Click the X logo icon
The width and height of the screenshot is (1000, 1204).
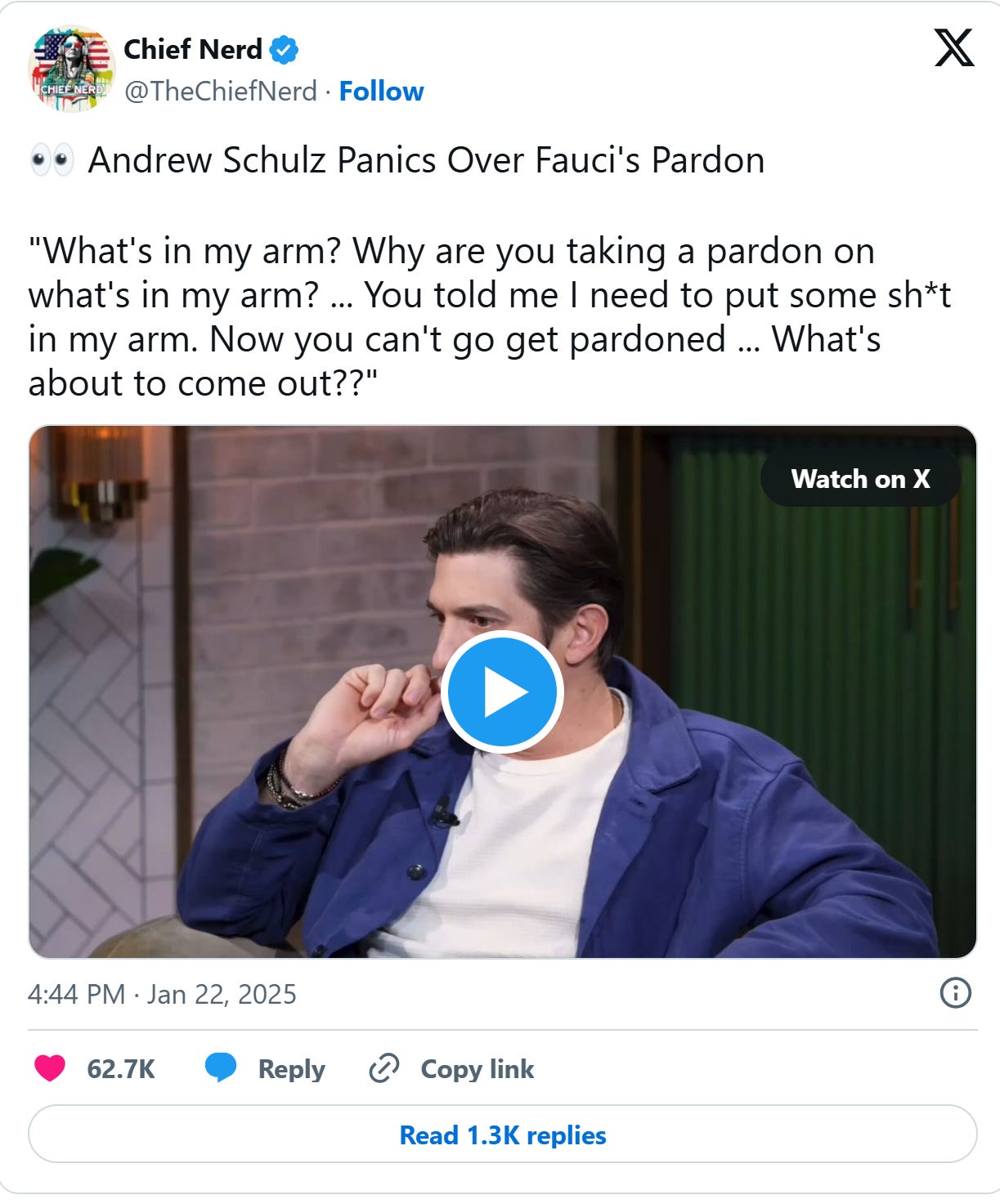tap(953, 47)
